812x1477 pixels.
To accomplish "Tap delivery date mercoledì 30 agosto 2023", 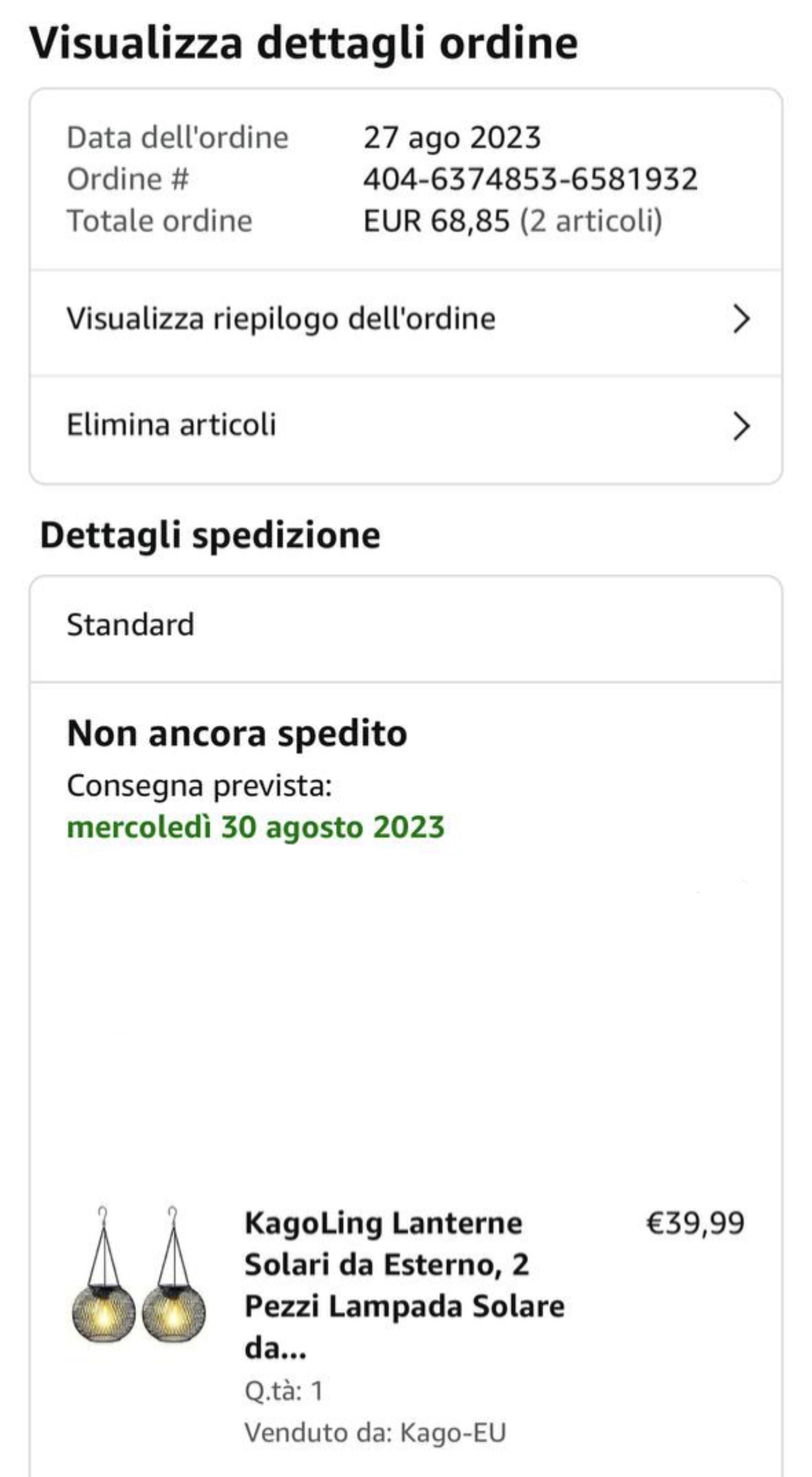I will click(256, 827).
